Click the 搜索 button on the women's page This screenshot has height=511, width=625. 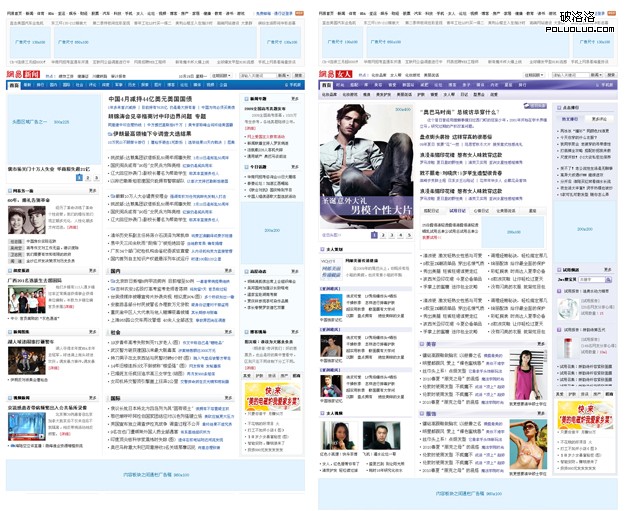611,75
